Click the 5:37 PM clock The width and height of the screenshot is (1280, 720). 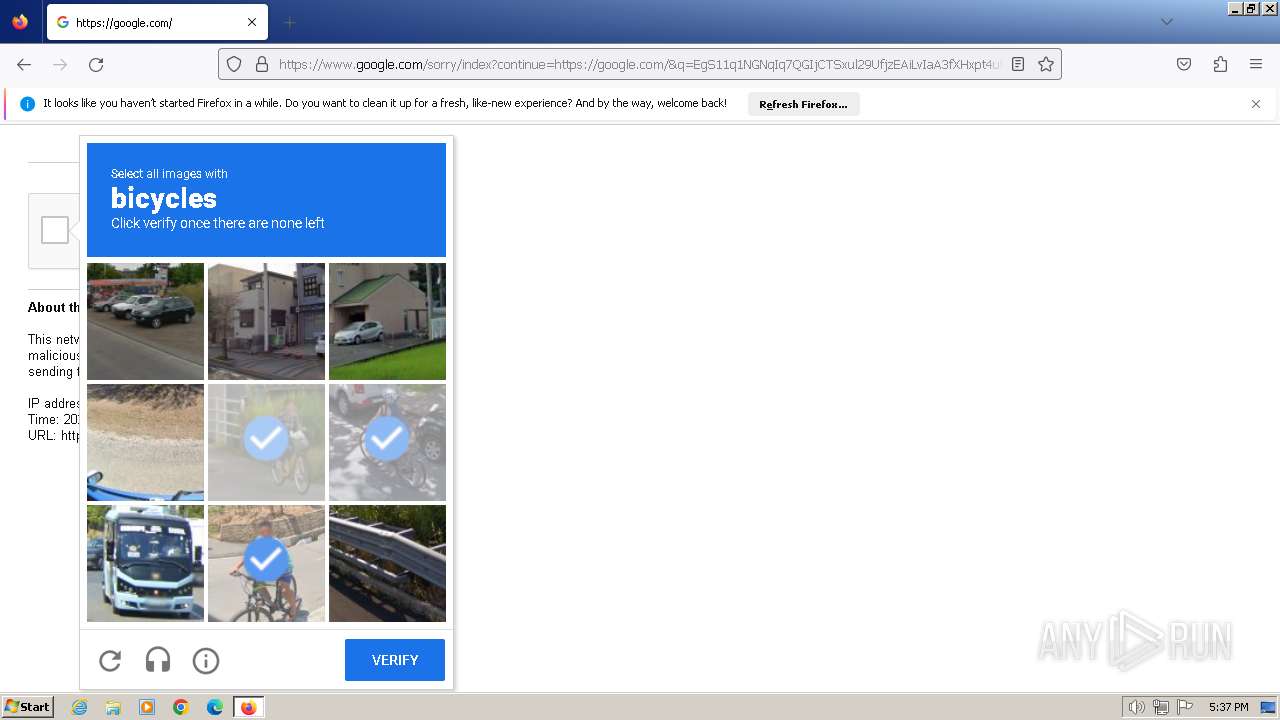pos(1228,707)
